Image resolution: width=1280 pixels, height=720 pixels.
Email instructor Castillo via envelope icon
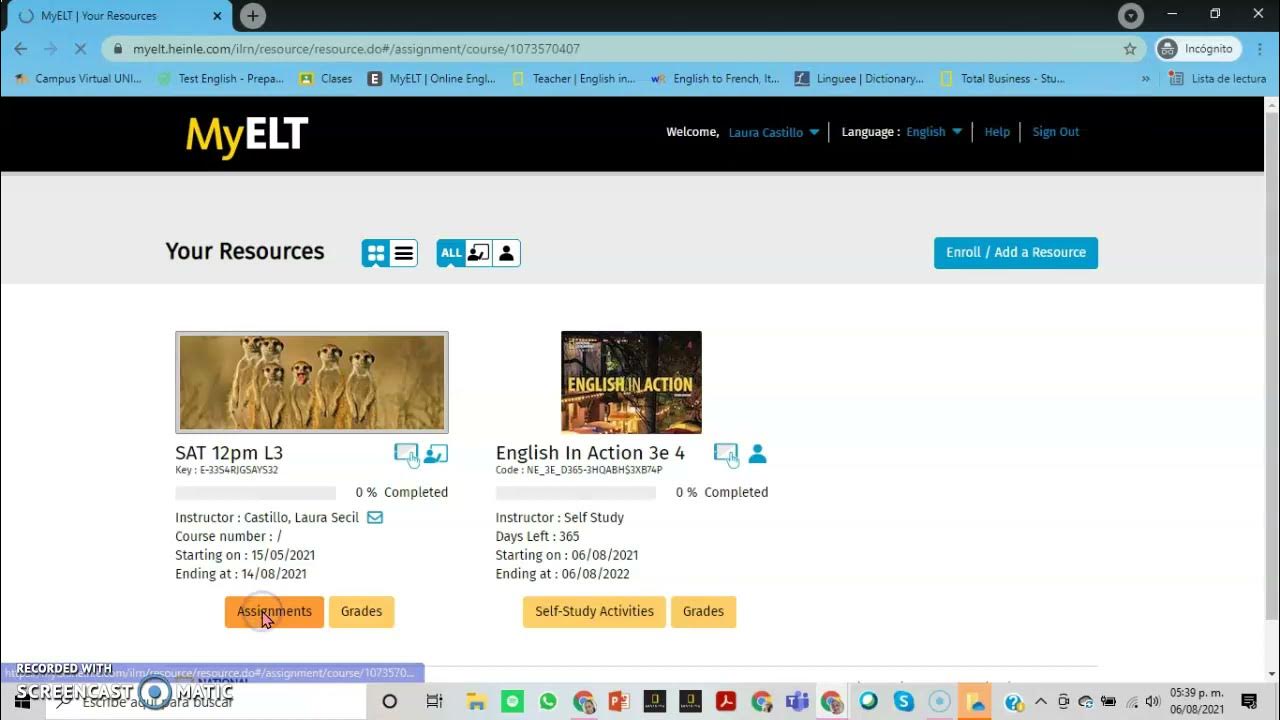pos(375,517)
